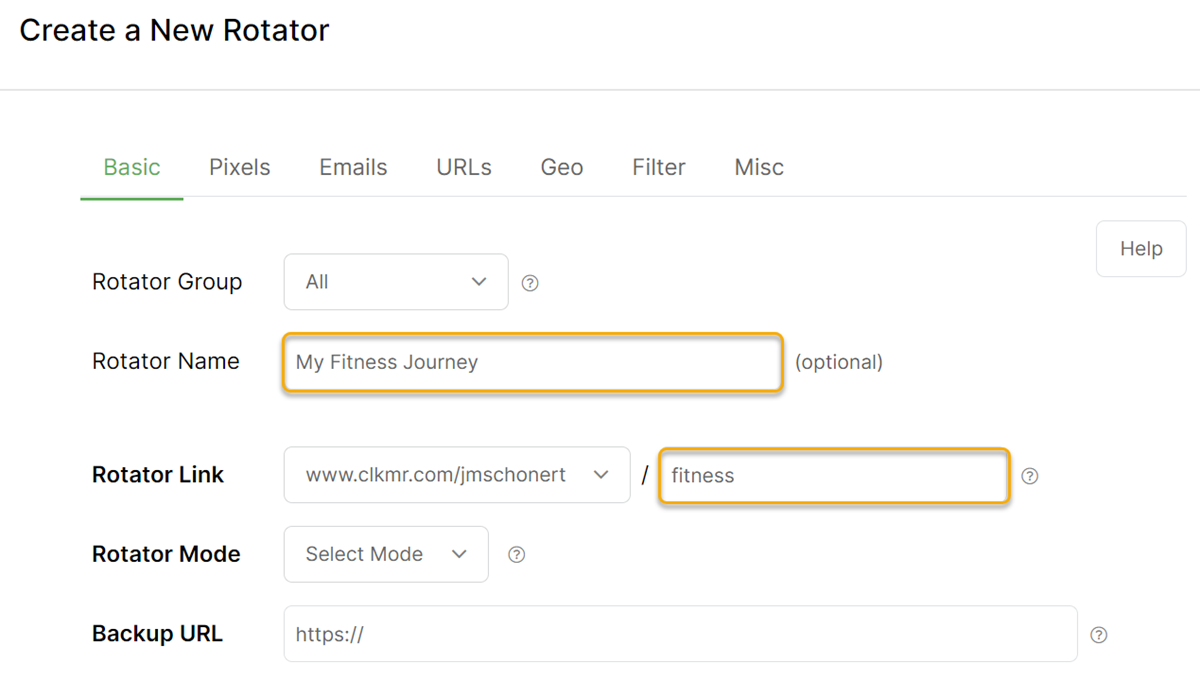This screenshot has height=681, width=1200.
Task: Click the rotator link slug field
Action: [x=834, y=476]
